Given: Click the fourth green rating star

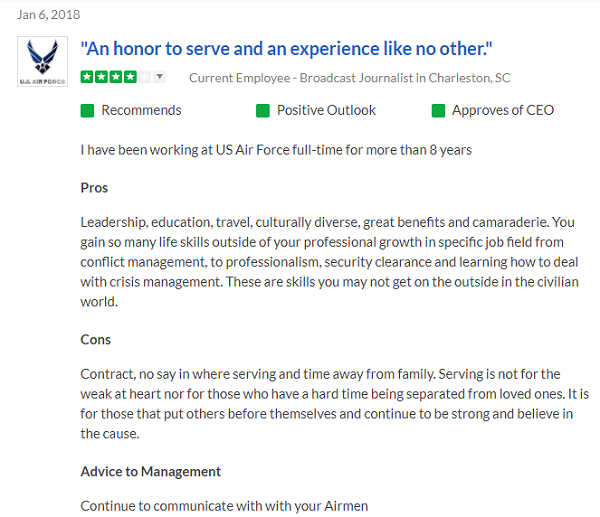Looking at the screenshot, I should 129,77.
